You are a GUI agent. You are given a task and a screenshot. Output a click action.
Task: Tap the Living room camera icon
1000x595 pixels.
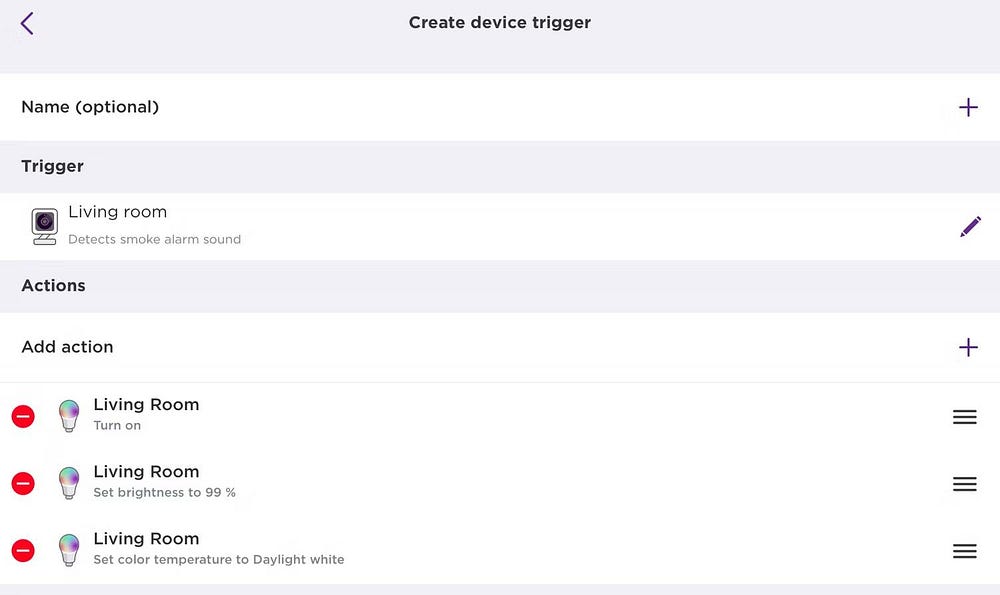point(44,226)
